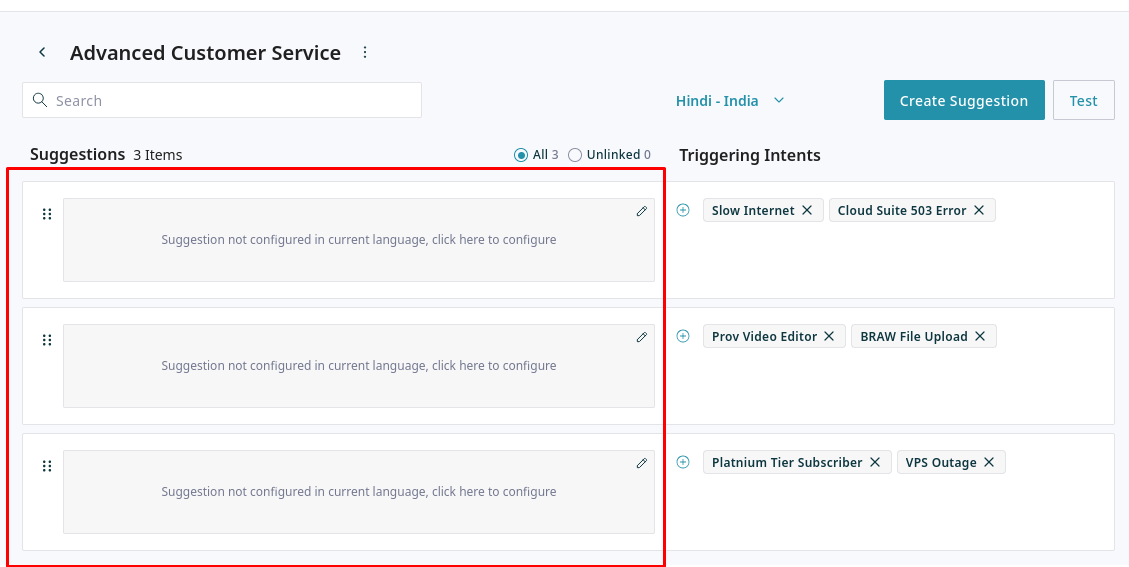Configure the second unconfigured suggestion box
This screenshot has height=567, width=1129.
coord(358,366)
